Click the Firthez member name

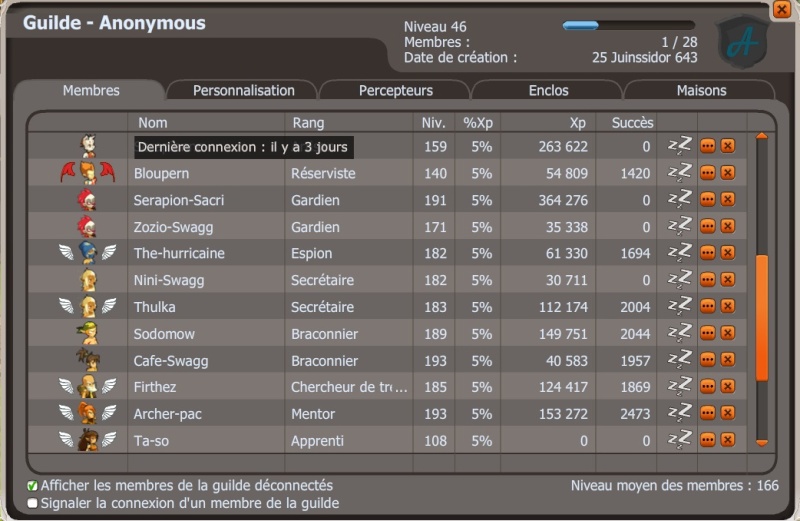click(x=155, y=387)
